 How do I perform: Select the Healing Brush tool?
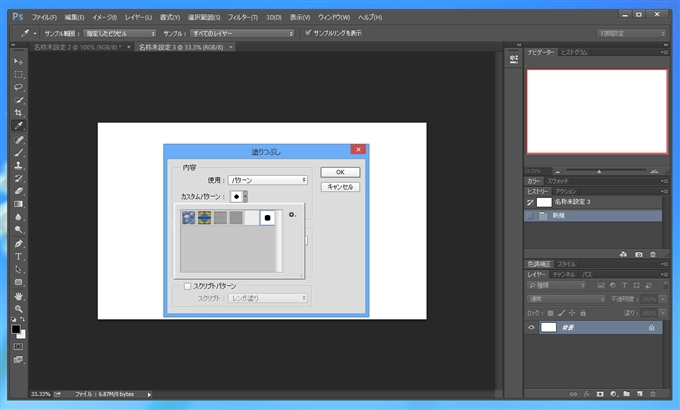click(x=18, y=140)
